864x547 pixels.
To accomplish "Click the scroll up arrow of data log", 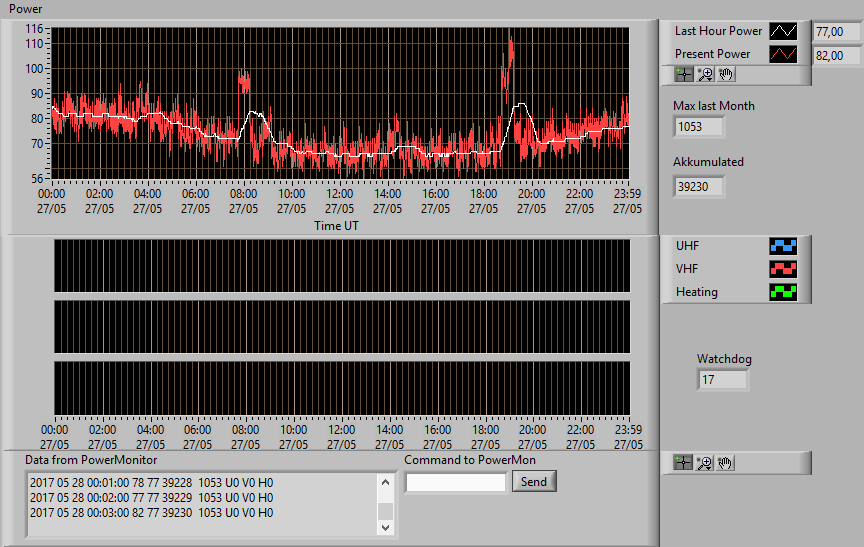I will 386,483.
